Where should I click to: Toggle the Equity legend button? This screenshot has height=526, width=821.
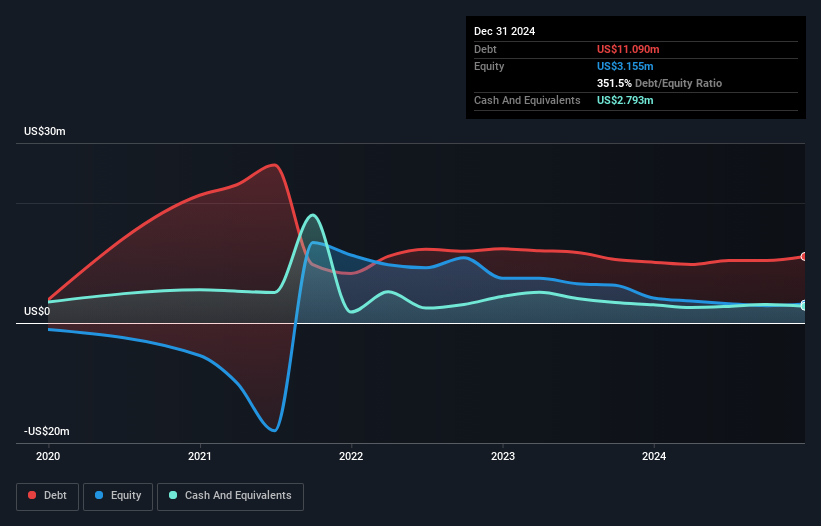118,496
